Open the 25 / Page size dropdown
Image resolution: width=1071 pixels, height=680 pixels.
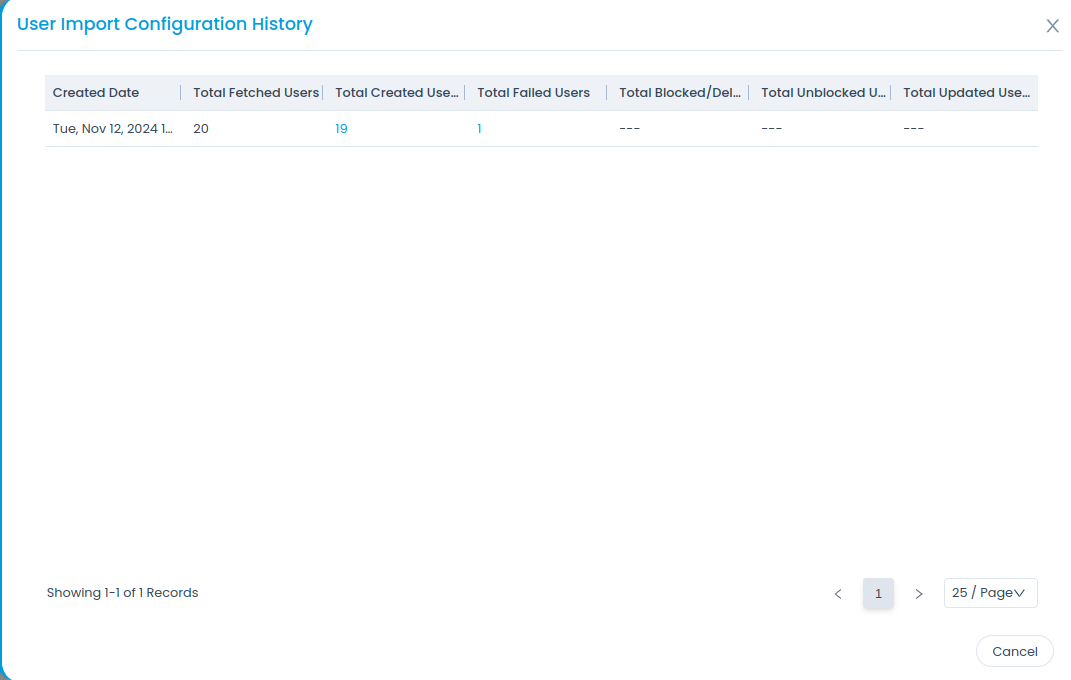[990, 593]
